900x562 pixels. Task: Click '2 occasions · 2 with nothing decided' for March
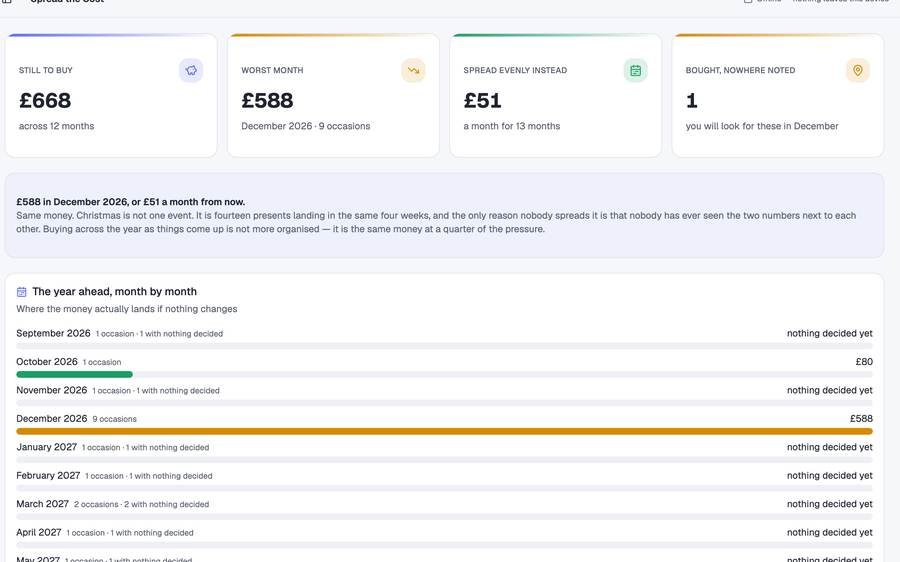(x=141, y=504)
